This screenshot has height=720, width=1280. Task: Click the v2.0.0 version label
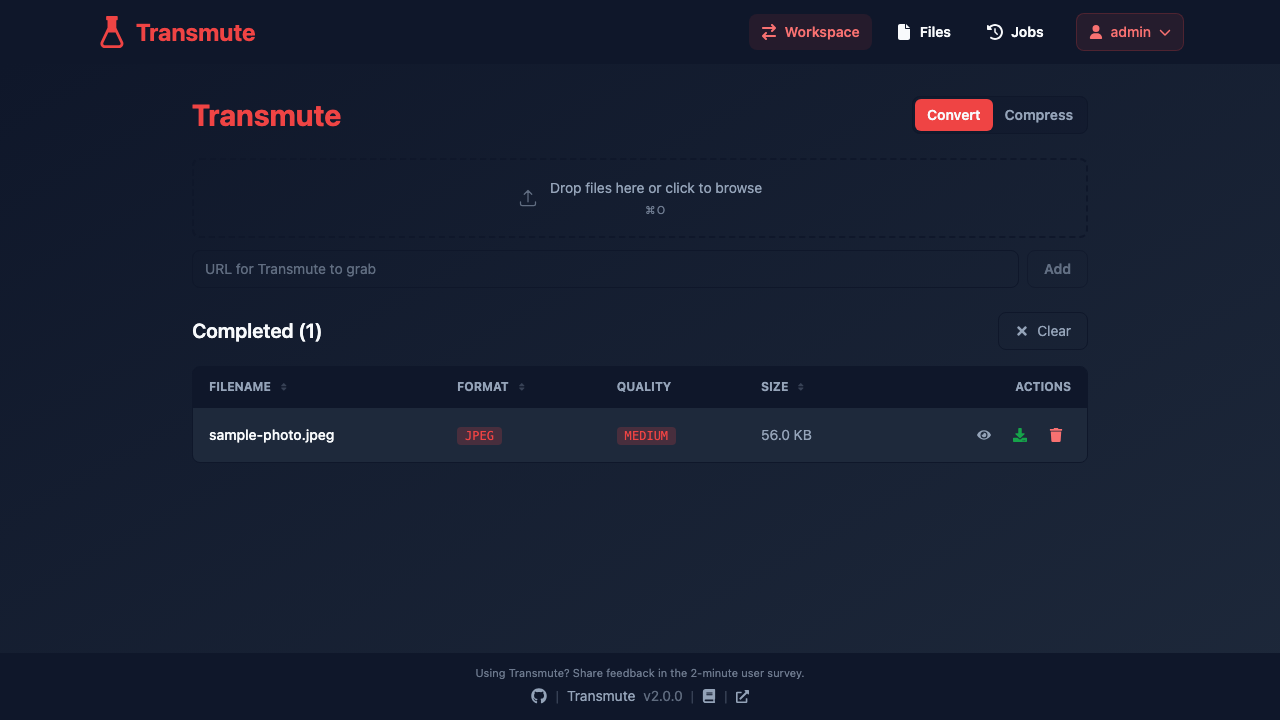pyautogui.click(x=662, y=696)
